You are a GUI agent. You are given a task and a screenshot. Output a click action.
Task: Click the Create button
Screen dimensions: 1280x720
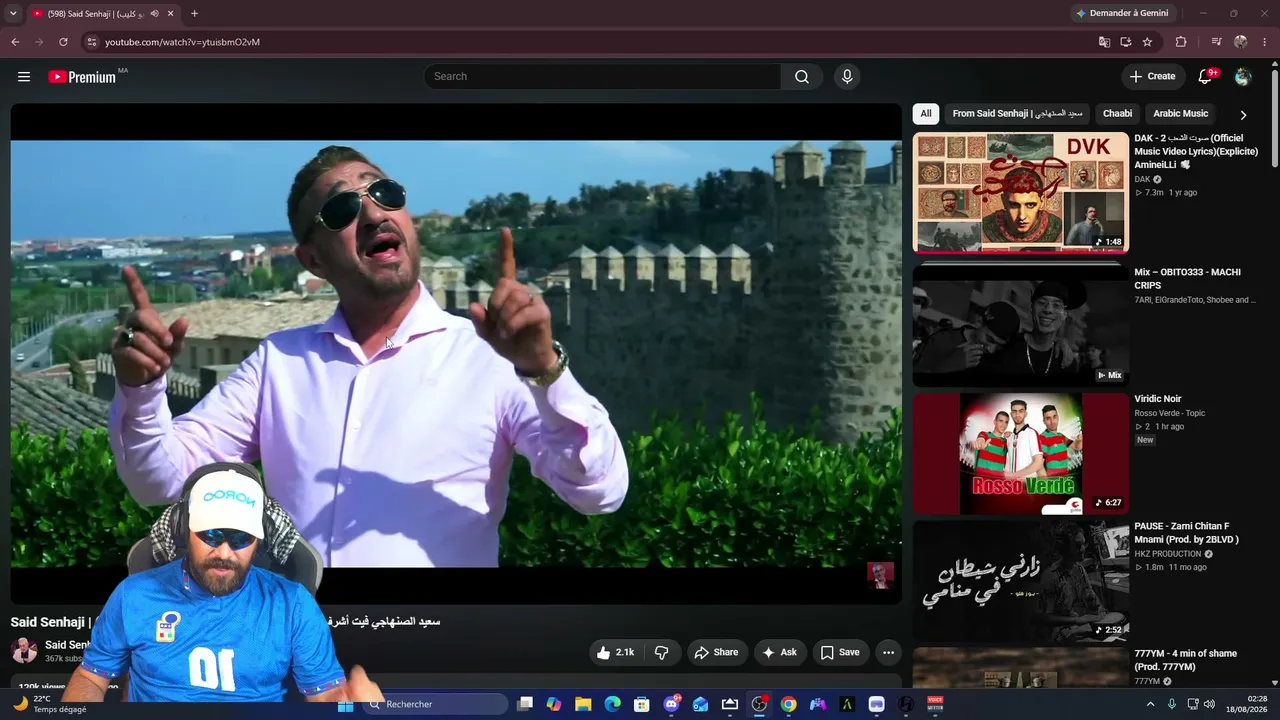(x=1152, y=77)
